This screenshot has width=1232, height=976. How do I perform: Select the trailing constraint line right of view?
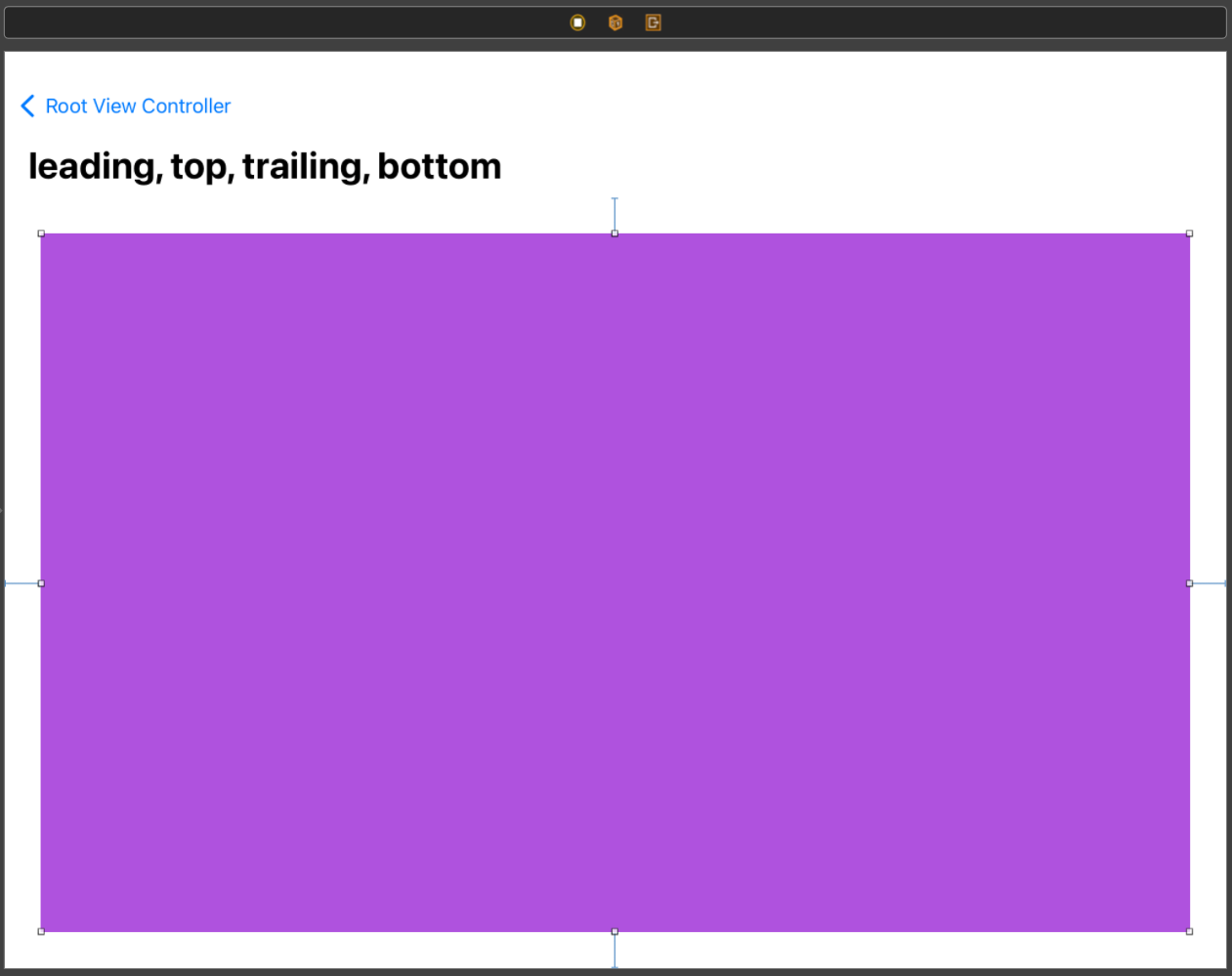pos(1210,583)
